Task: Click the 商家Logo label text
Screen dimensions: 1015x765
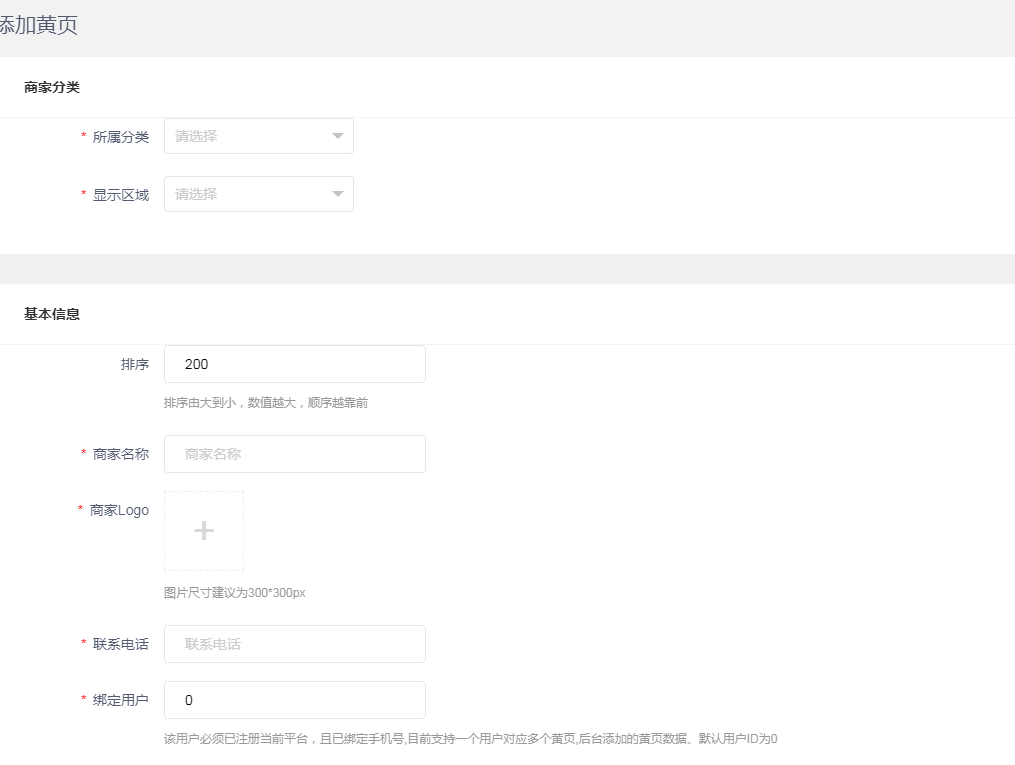Action: tap(119, 510)
